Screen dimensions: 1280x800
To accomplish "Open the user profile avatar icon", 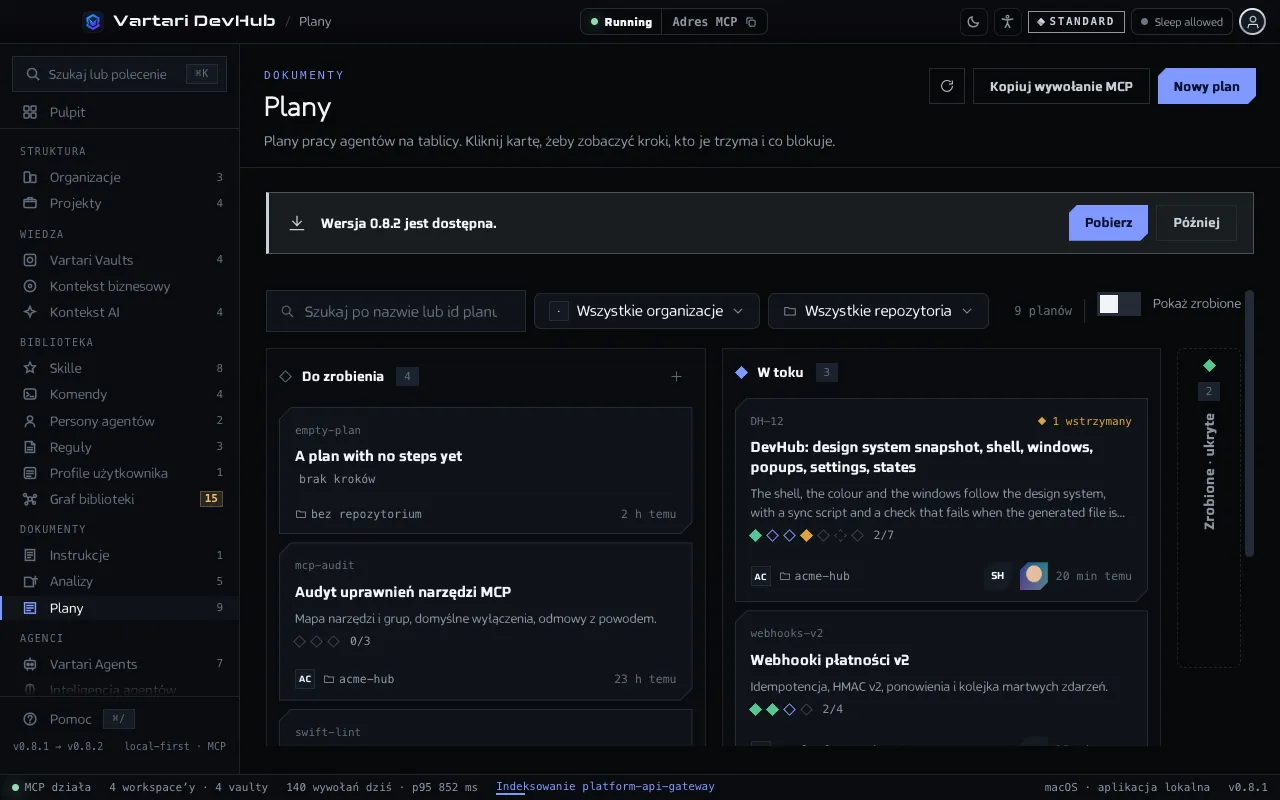I will click(x=1252, y=21).
